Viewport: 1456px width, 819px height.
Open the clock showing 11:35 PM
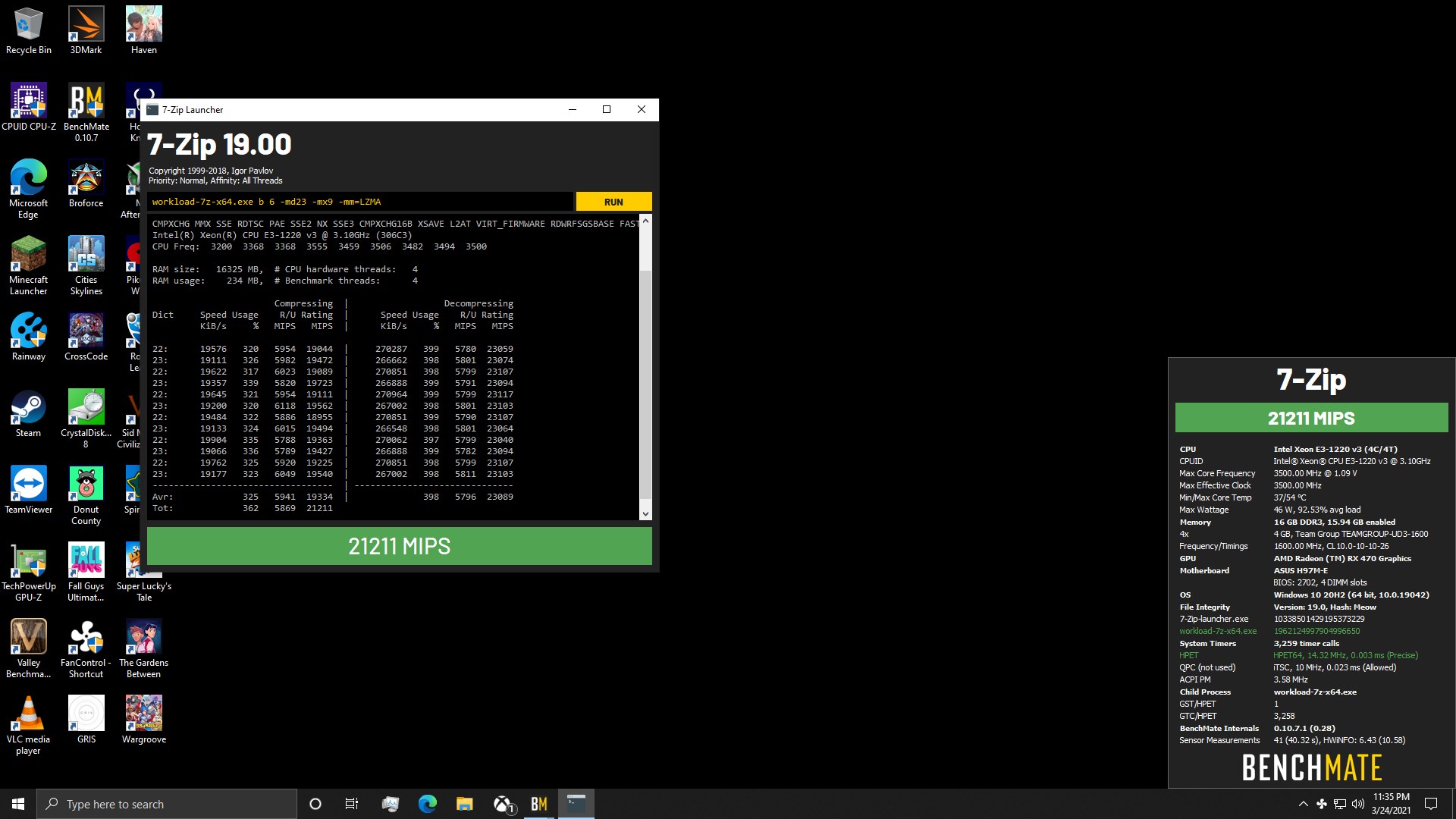point(1391,804)
